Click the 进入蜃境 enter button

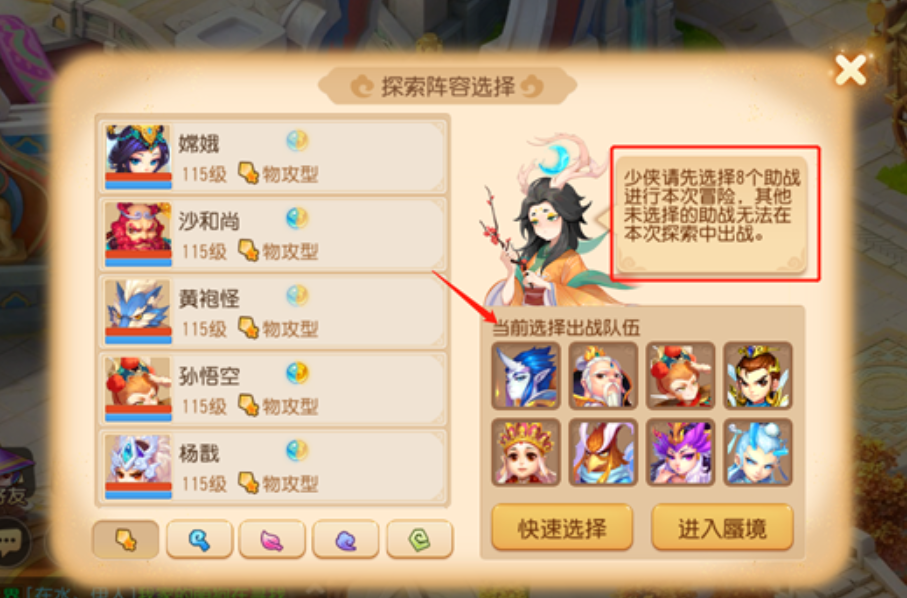(x=722, y=527)
